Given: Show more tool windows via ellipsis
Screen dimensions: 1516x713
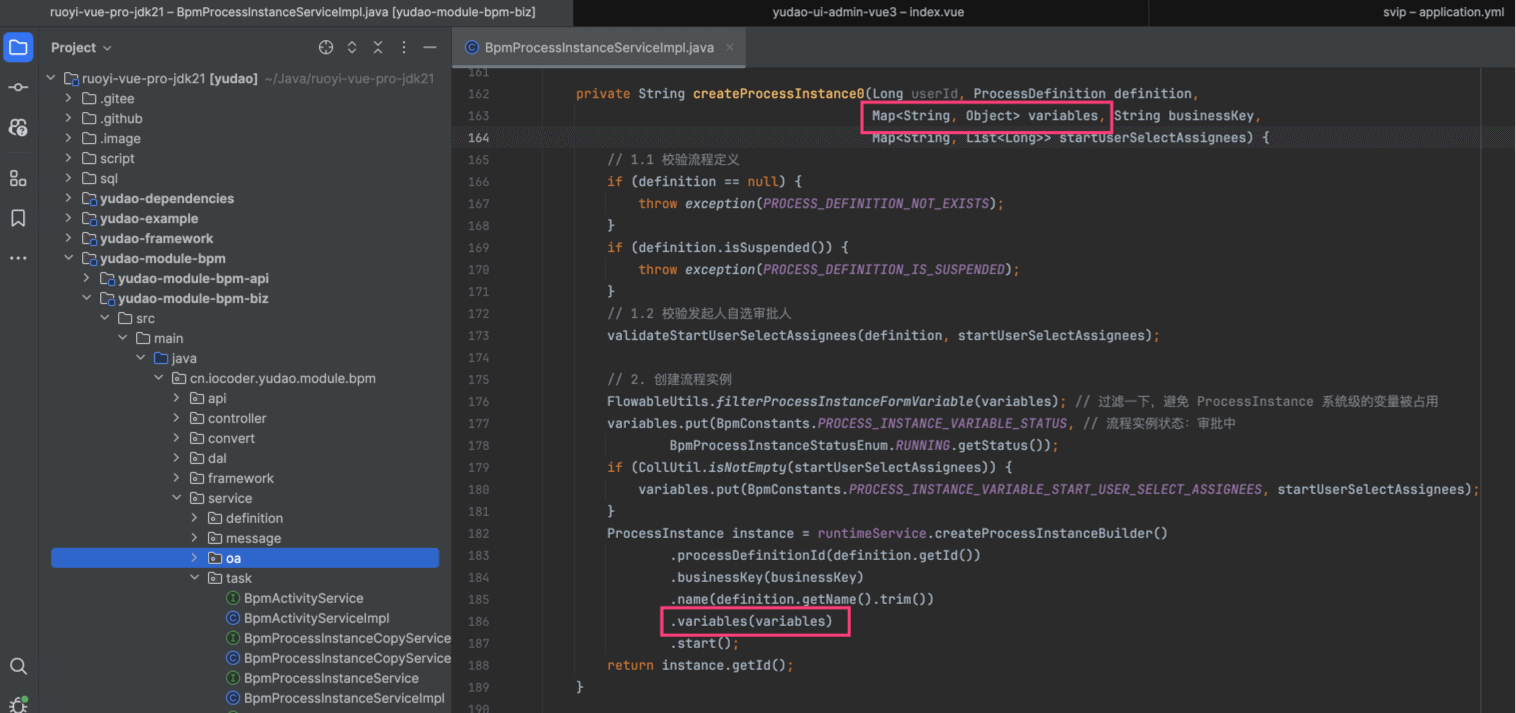Looking at the screenshot, I should pos(18,258).
